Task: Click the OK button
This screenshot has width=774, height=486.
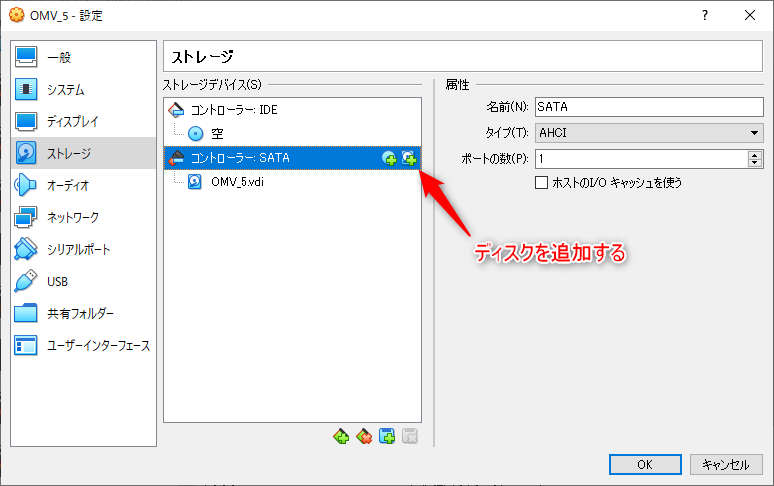Action: point(645,464)
